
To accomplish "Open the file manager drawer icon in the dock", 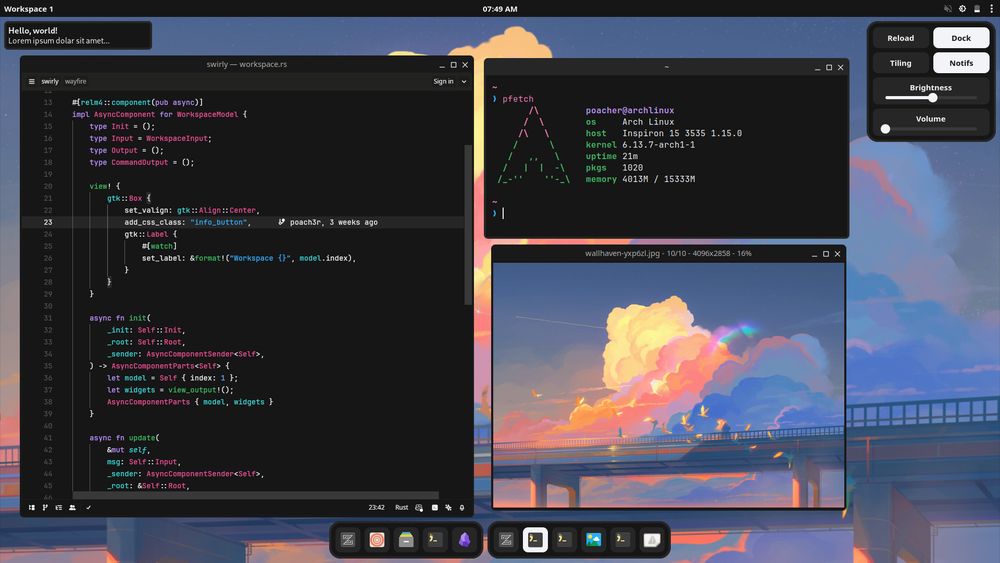I will 406,540.
